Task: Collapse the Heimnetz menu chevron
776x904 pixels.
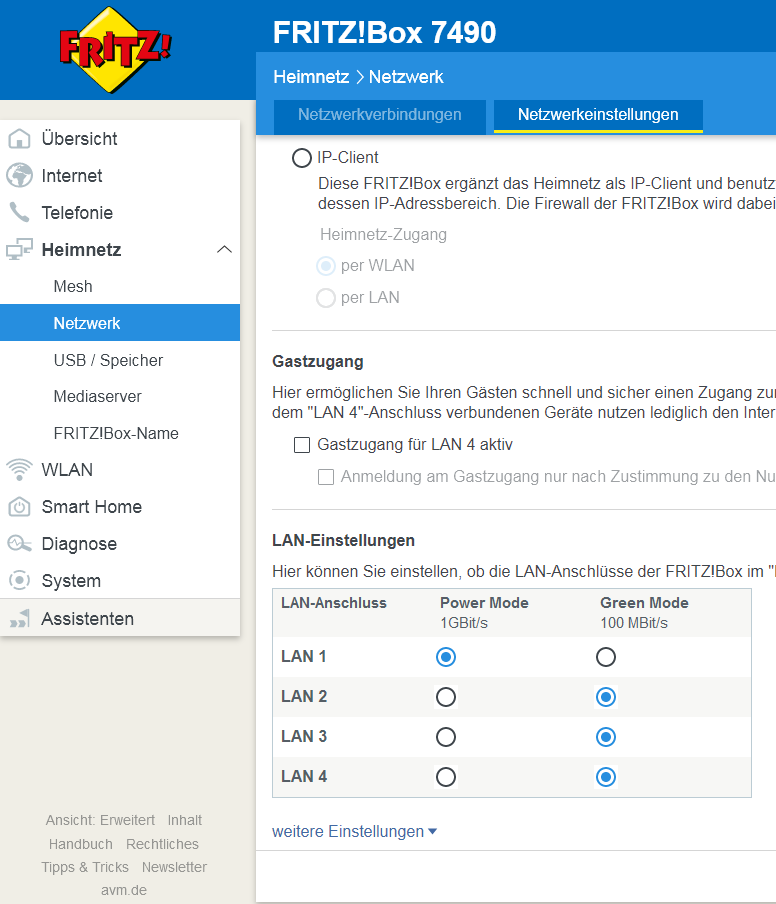Action: tap(224, 250)
